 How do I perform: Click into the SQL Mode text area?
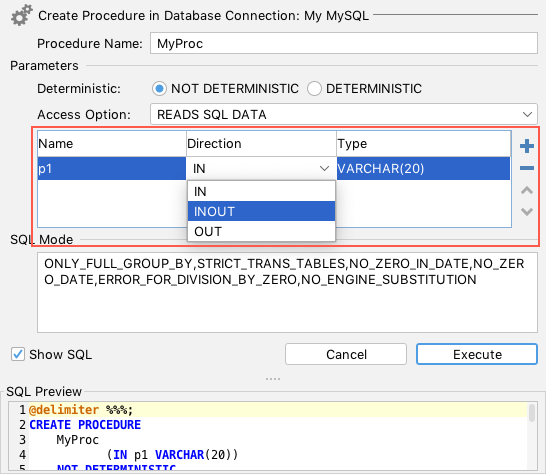[287, 293]
